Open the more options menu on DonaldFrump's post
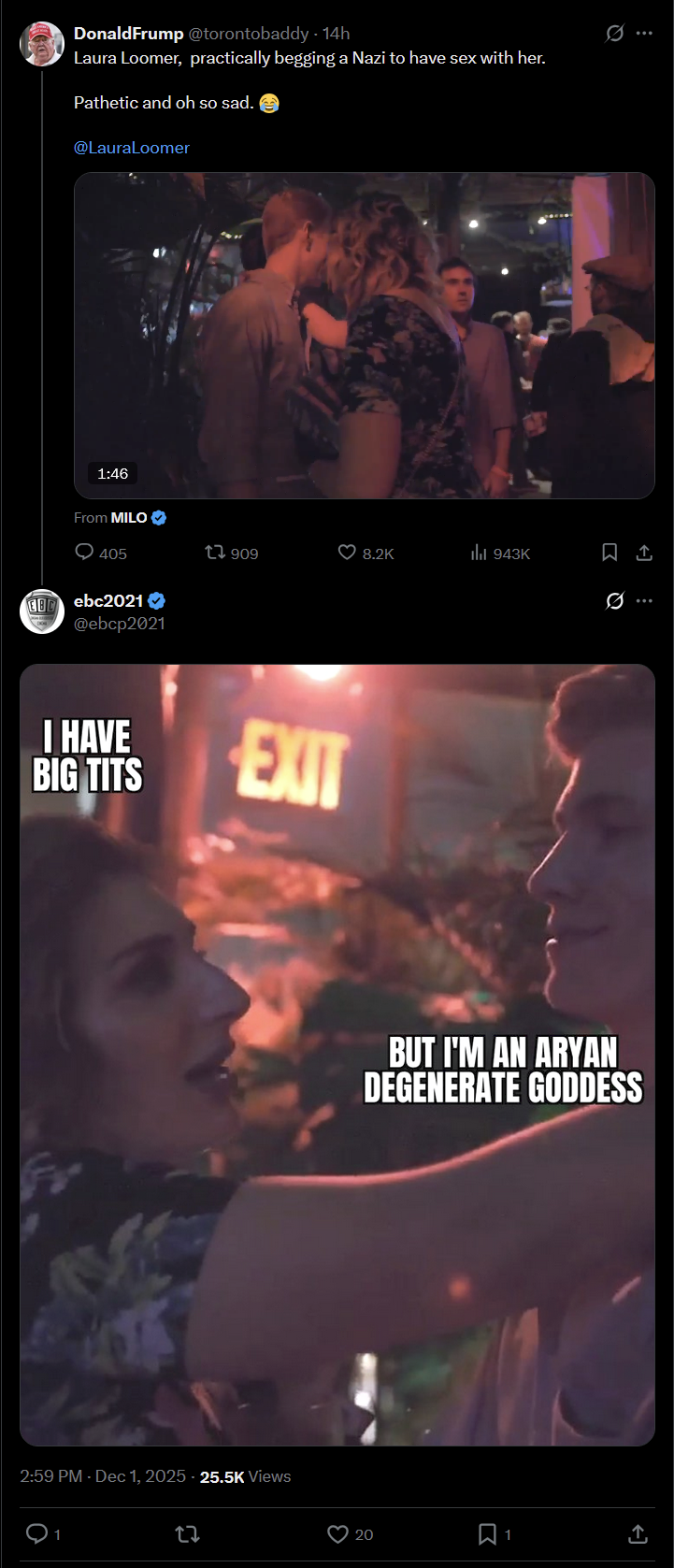The width and height of the screenshot is (674, 1568). click(644, 34)
